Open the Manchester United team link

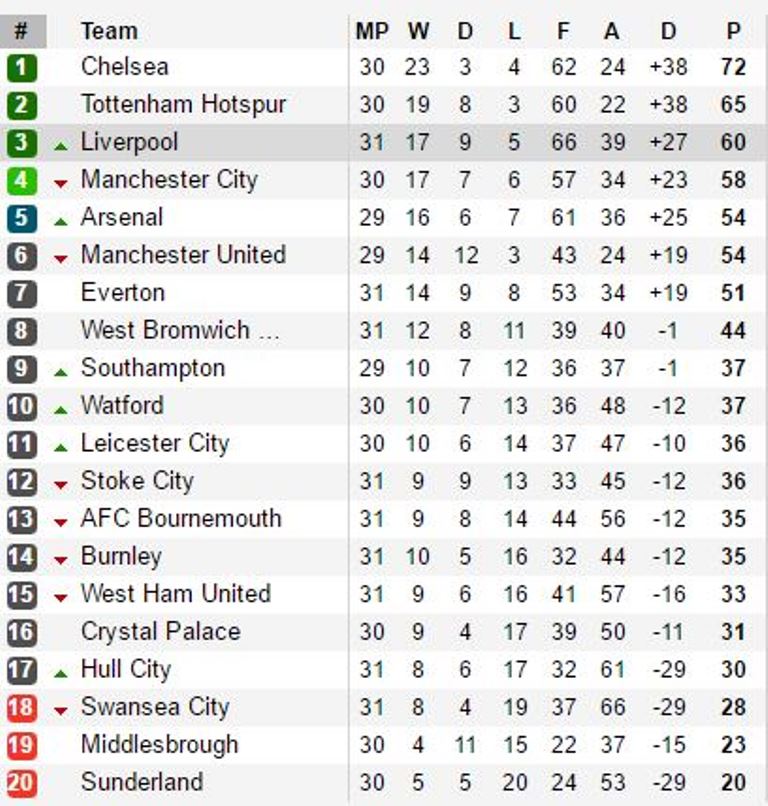[183, 255]
